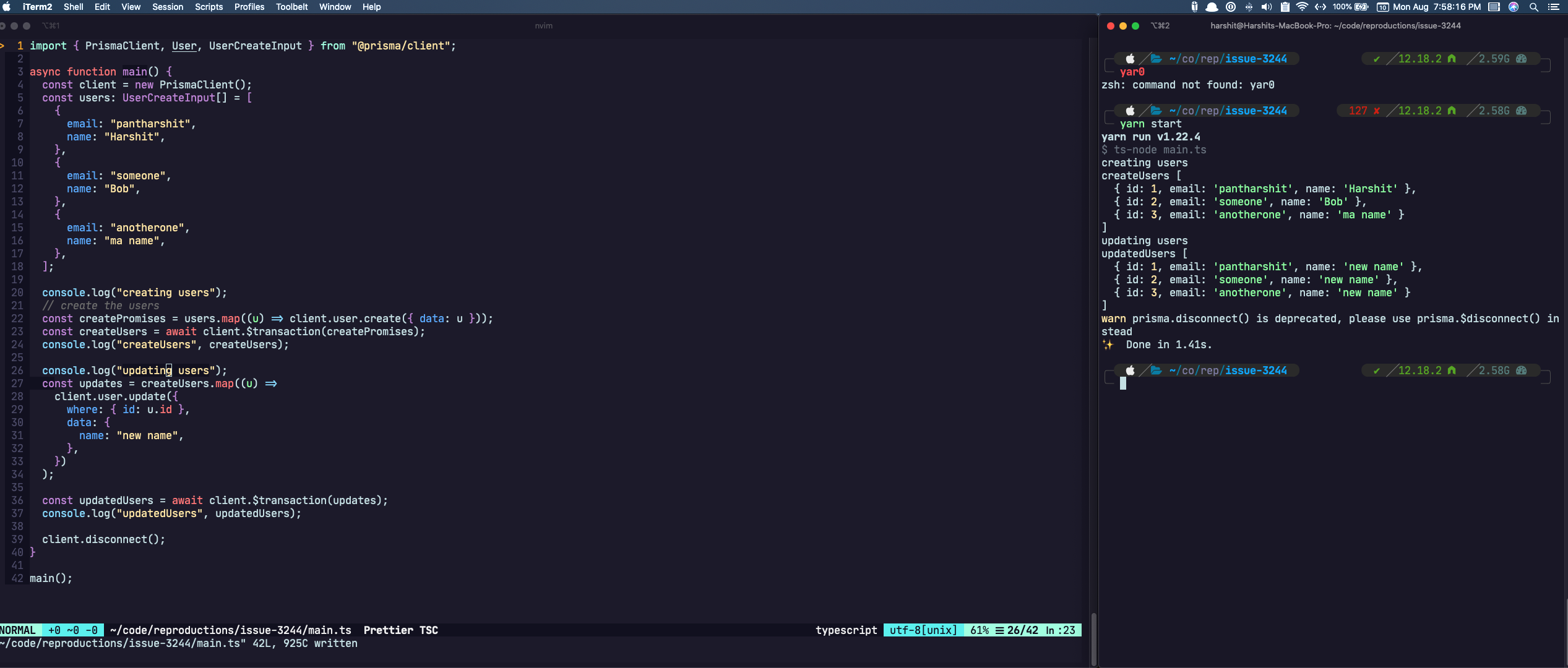Click the terminal pane scrollbar

click(1093, 637)
